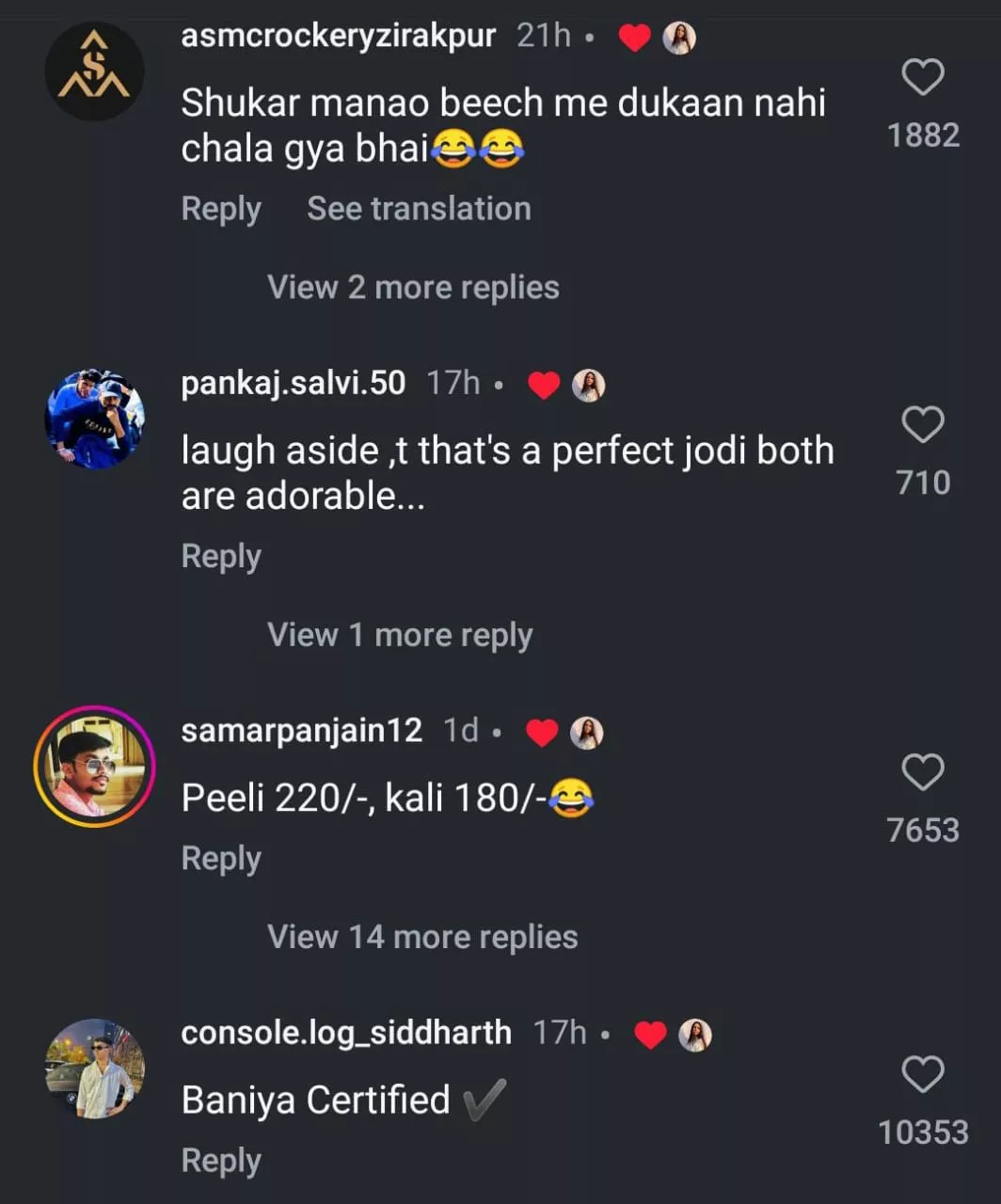
Task: Open asmcrockeryzirakpur's profile picture
Action: pyautogui.click(x=94, y=72)
